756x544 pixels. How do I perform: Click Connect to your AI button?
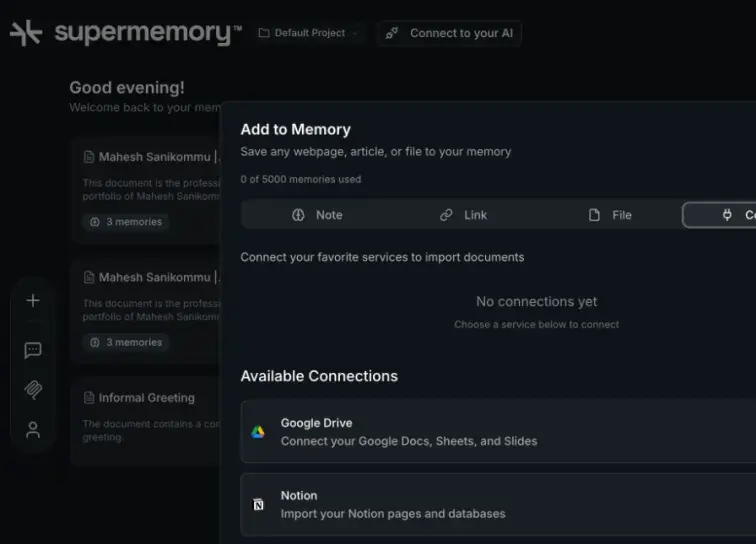coord(449,33)
